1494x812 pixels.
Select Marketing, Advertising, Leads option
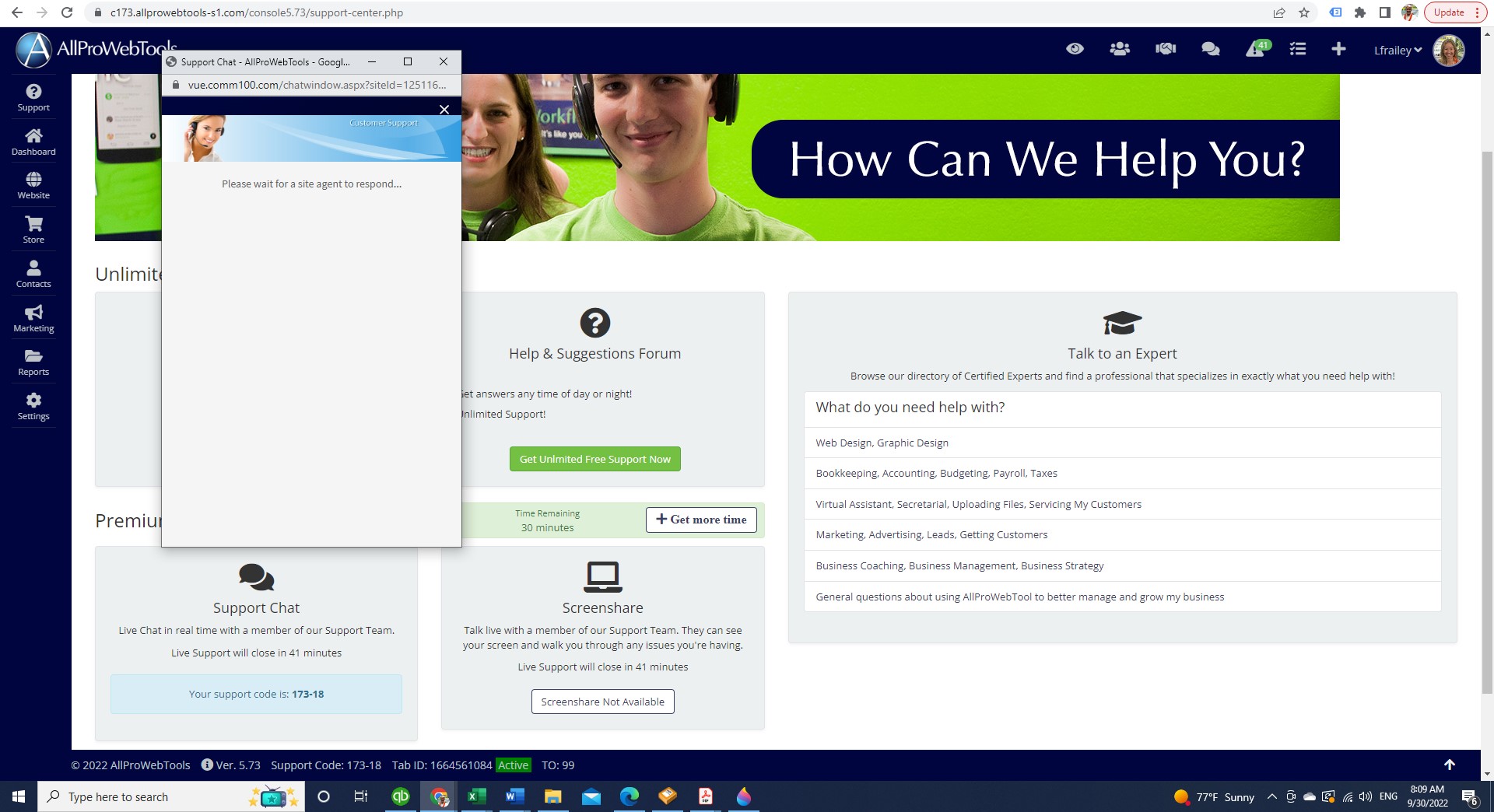tap(1122, 534)
